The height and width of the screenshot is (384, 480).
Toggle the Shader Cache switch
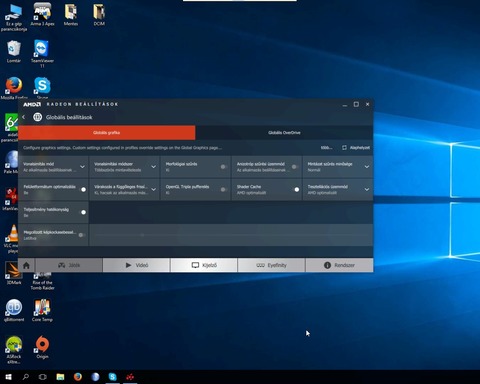tap(296, 189)
